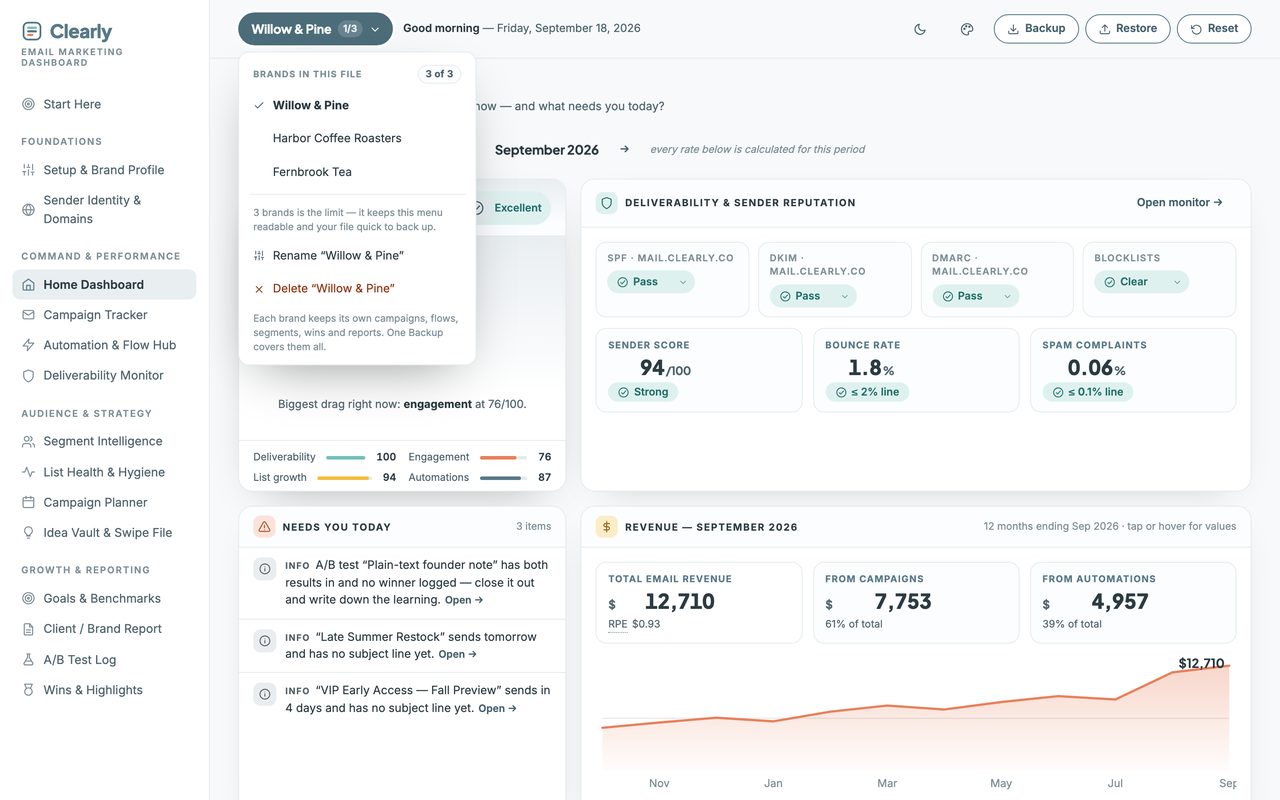Open Goals & Benchmarks
1280x800 pixels.
(104, 598)
